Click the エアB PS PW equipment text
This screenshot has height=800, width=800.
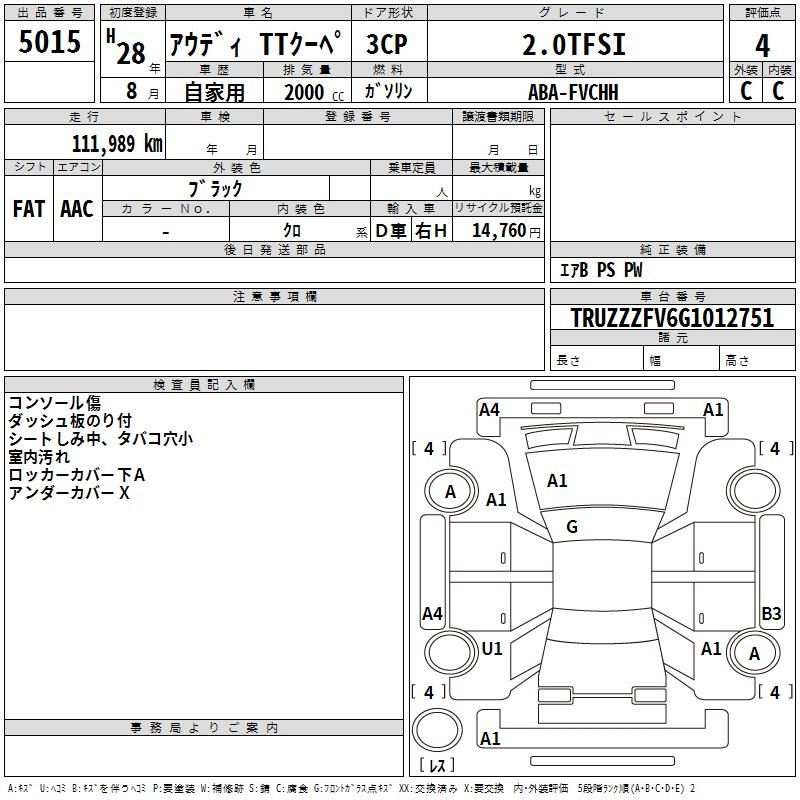click(600, 270)
